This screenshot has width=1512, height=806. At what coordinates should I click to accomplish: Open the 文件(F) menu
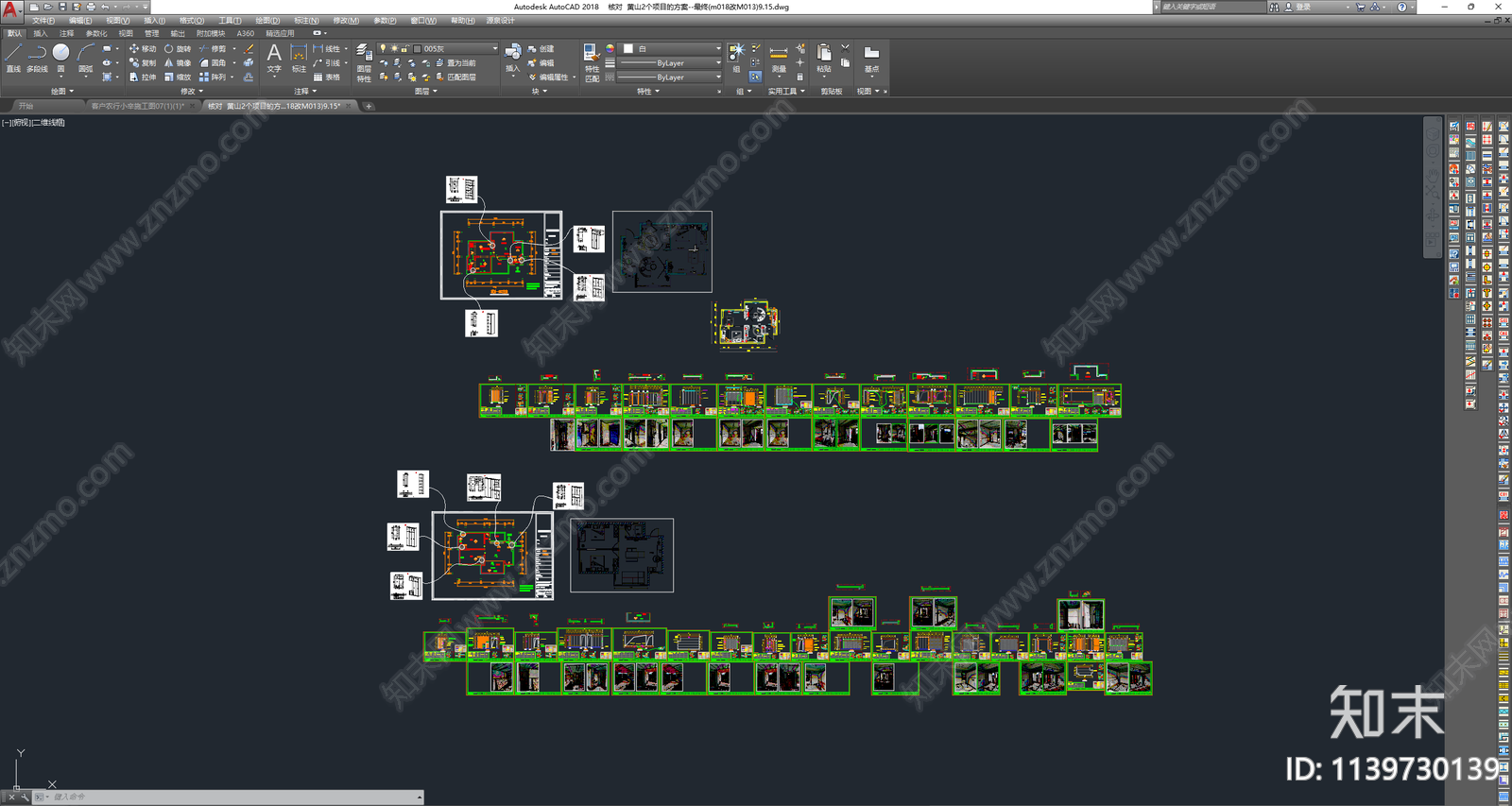[x=43, y=21]
